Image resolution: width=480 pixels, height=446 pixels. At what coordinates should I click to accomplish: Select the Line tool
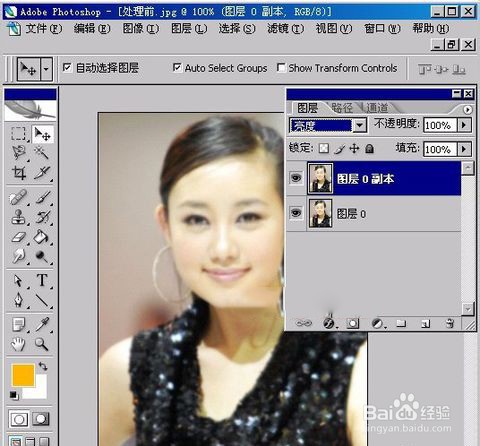[42, 300]
